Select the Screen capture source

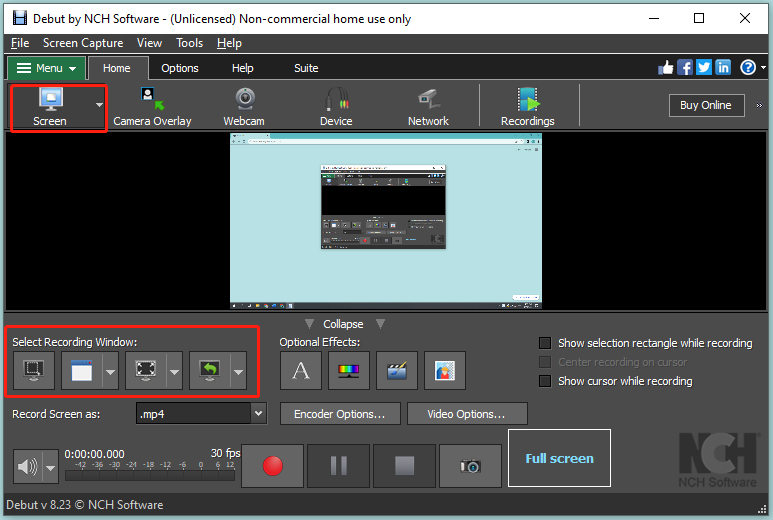[50, 107]
